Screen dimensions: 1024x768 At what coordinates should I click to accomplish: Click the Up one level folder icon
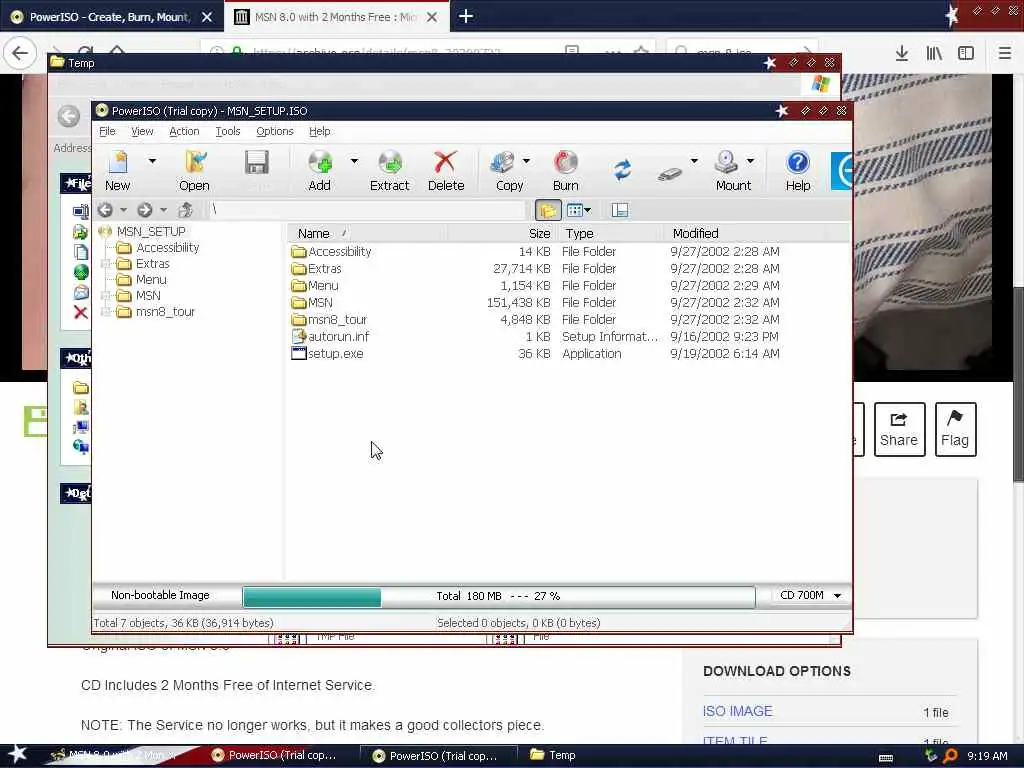[185, 210]
